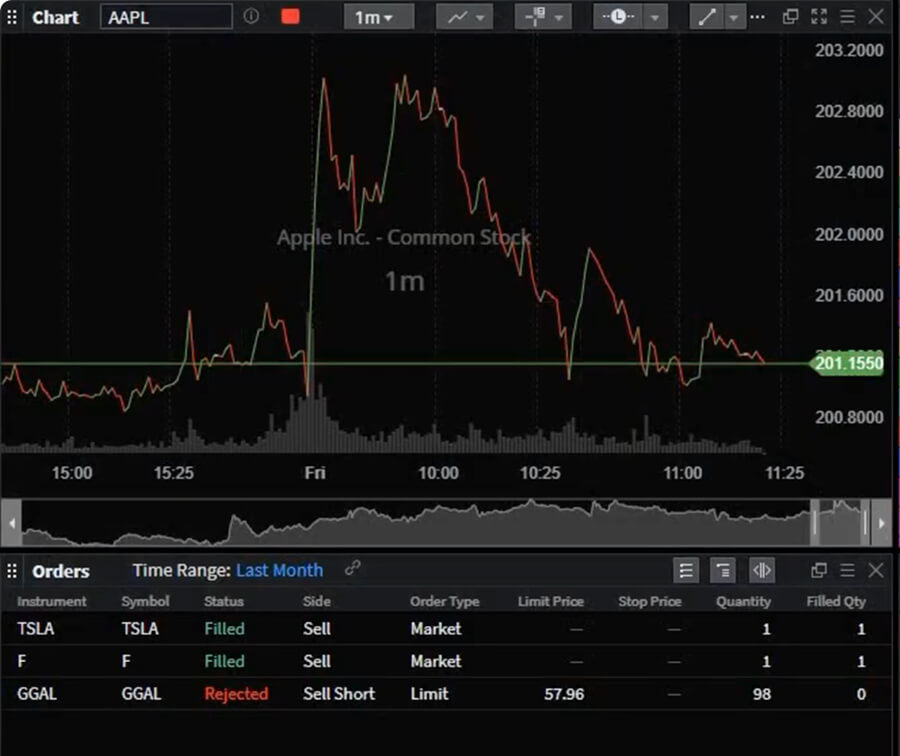
Task: Select the line chart style tool
Action: point(458,17)
